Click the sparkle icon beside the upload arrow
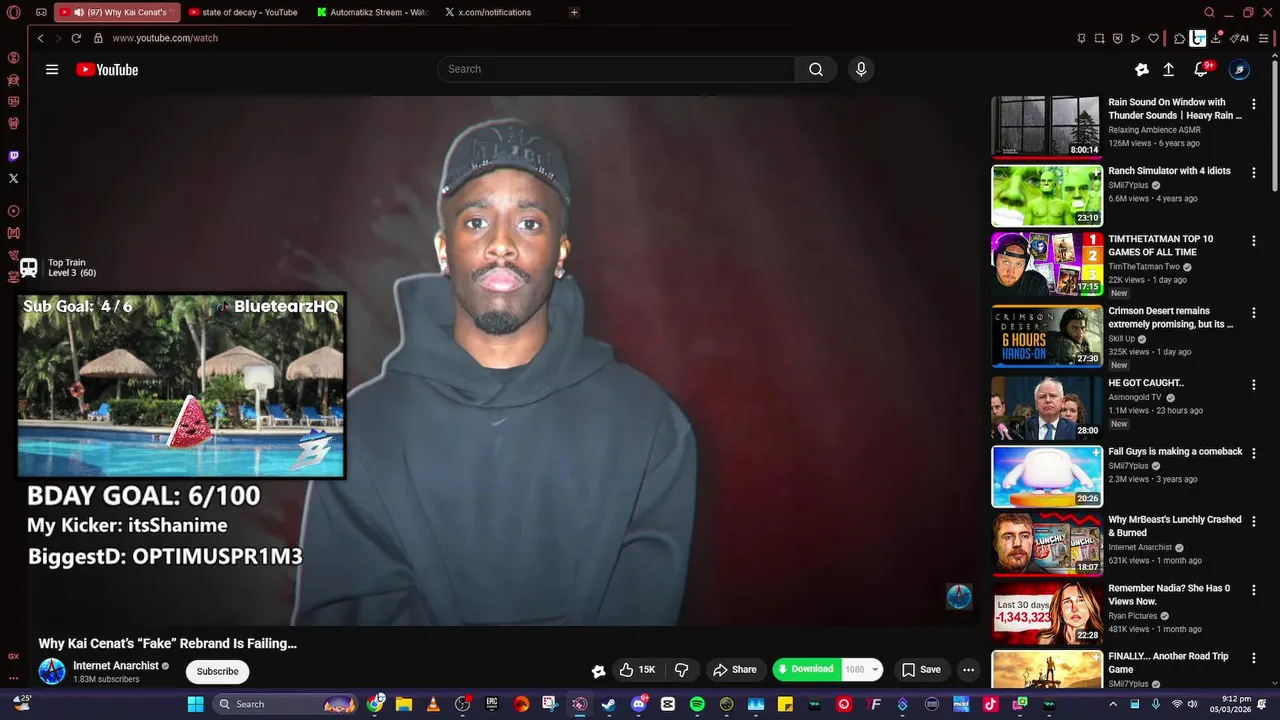The image size is (1280, 720). (x=1141, y=69)
